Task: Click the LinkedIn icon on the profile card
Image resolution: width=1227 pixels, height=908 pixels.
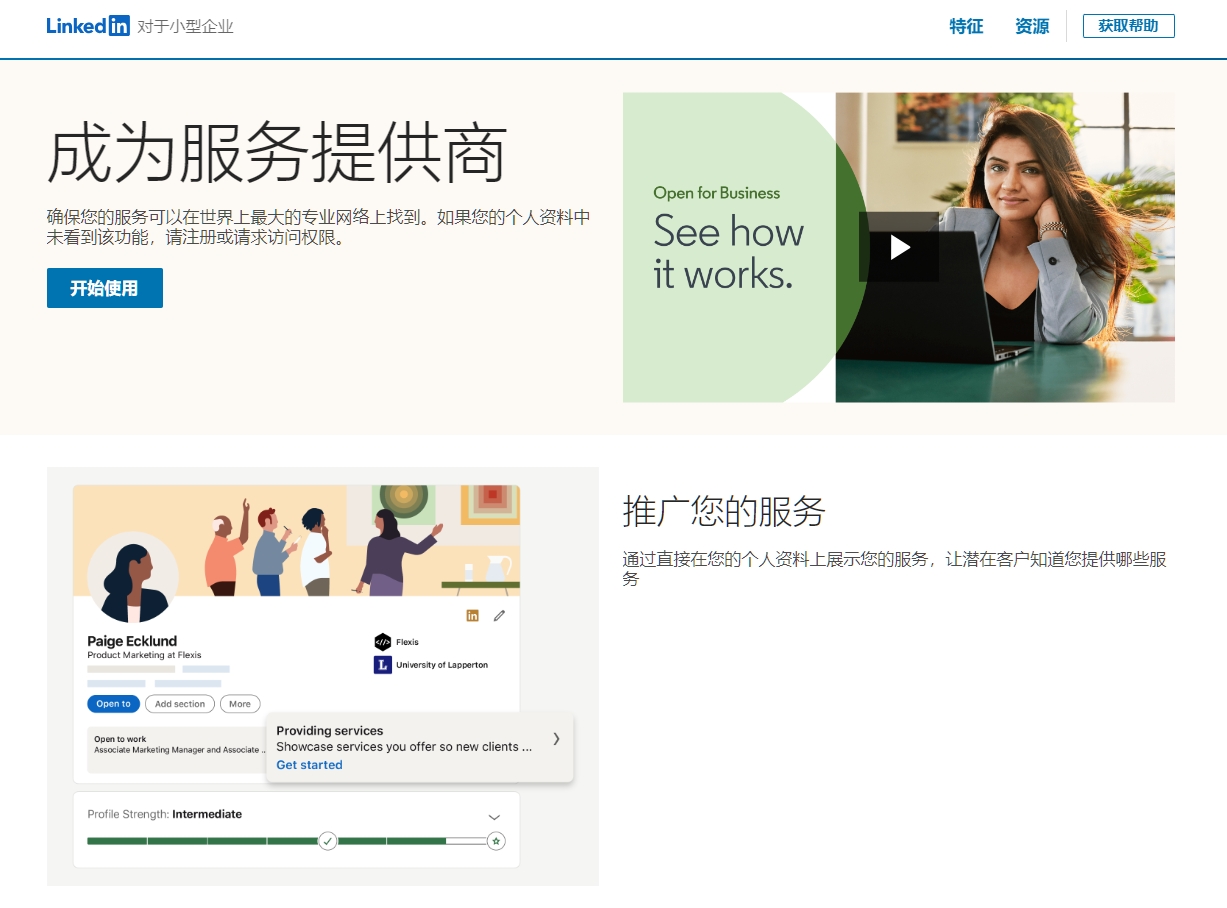Action: (473, 615)
